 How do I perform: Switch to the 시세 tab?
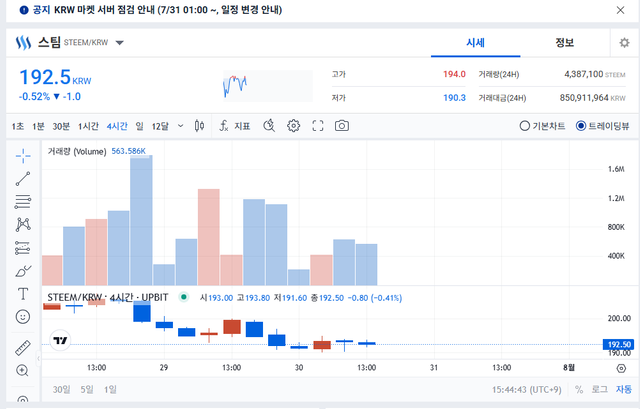click(x=476, y=42)
